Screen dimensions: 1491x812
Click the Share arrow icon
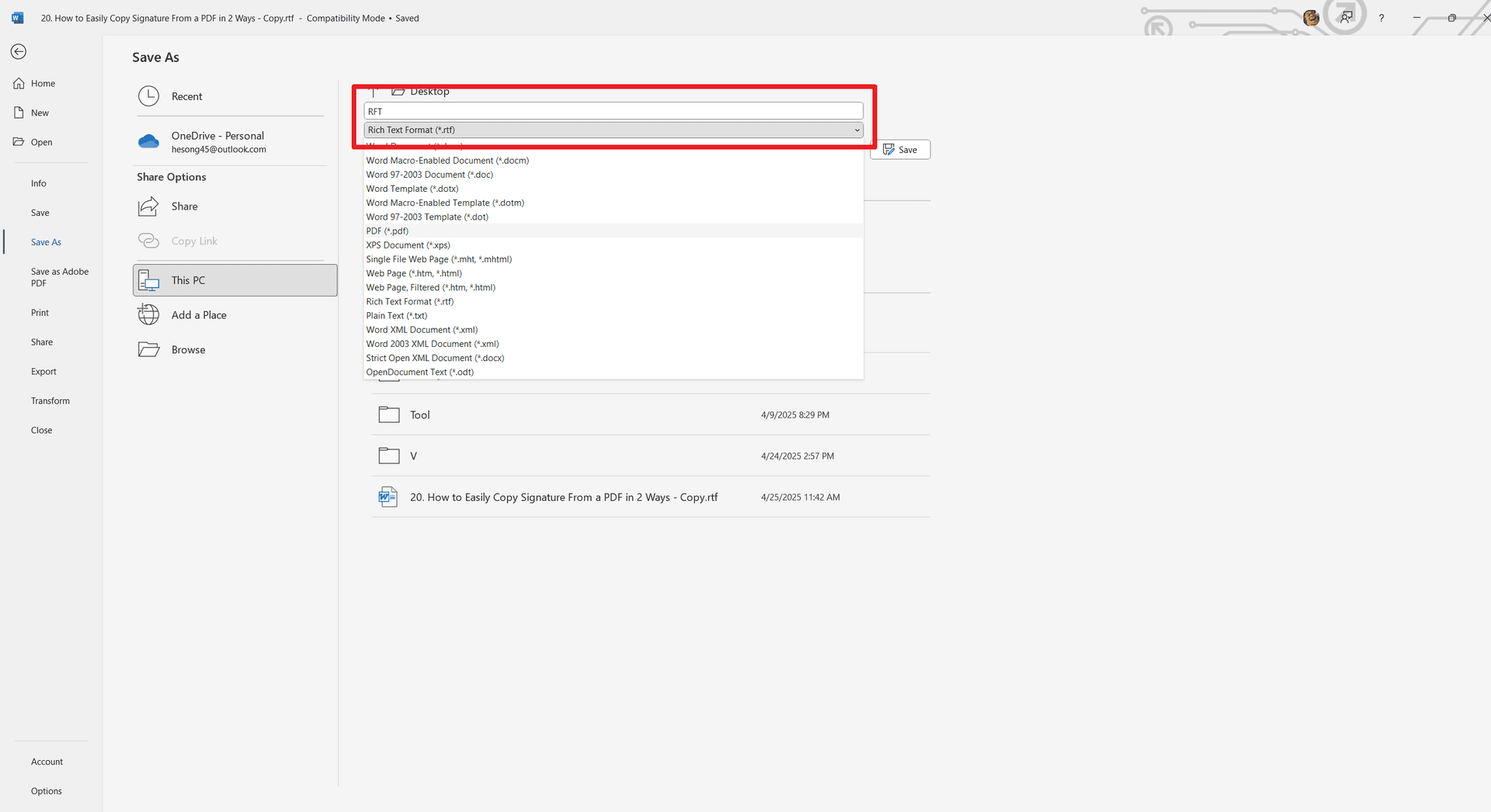pyautogui.click(x=148, y=206)
